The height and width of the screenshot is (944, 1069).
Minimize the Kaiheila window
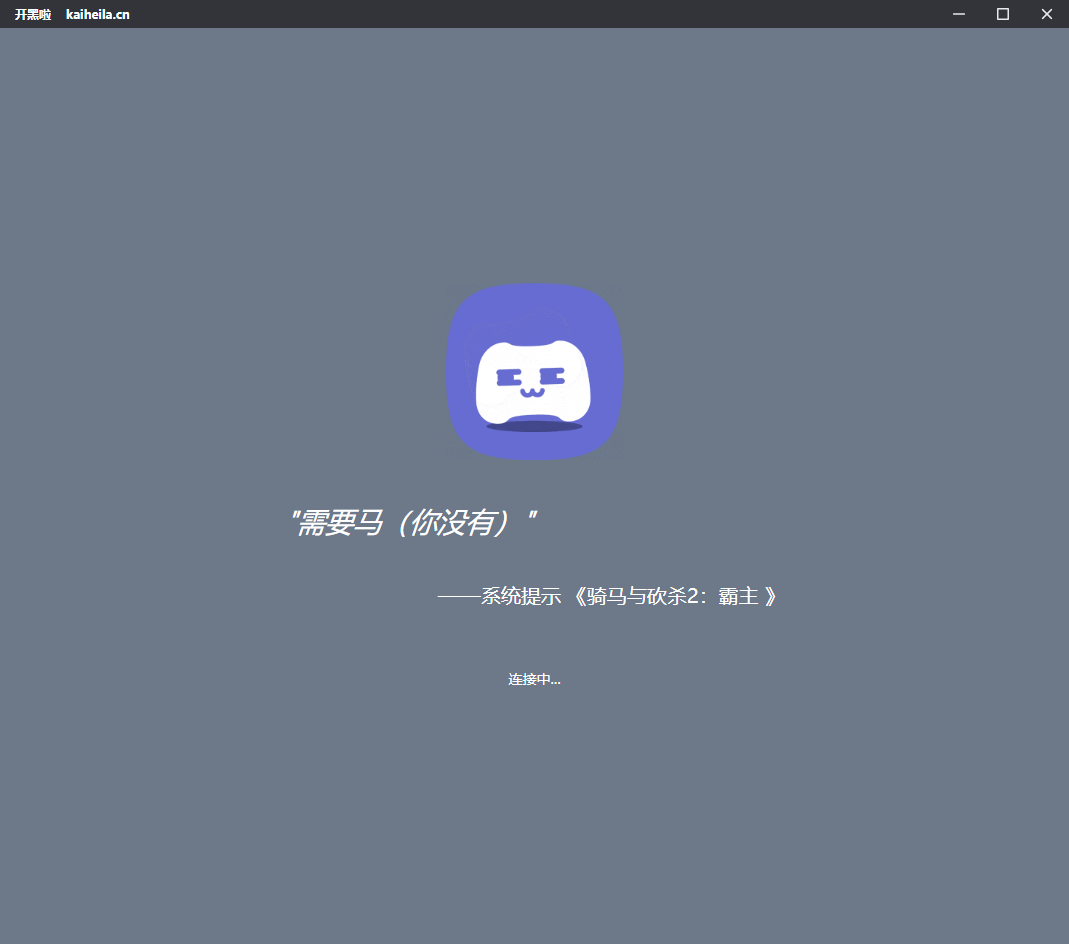pos(959,14)
